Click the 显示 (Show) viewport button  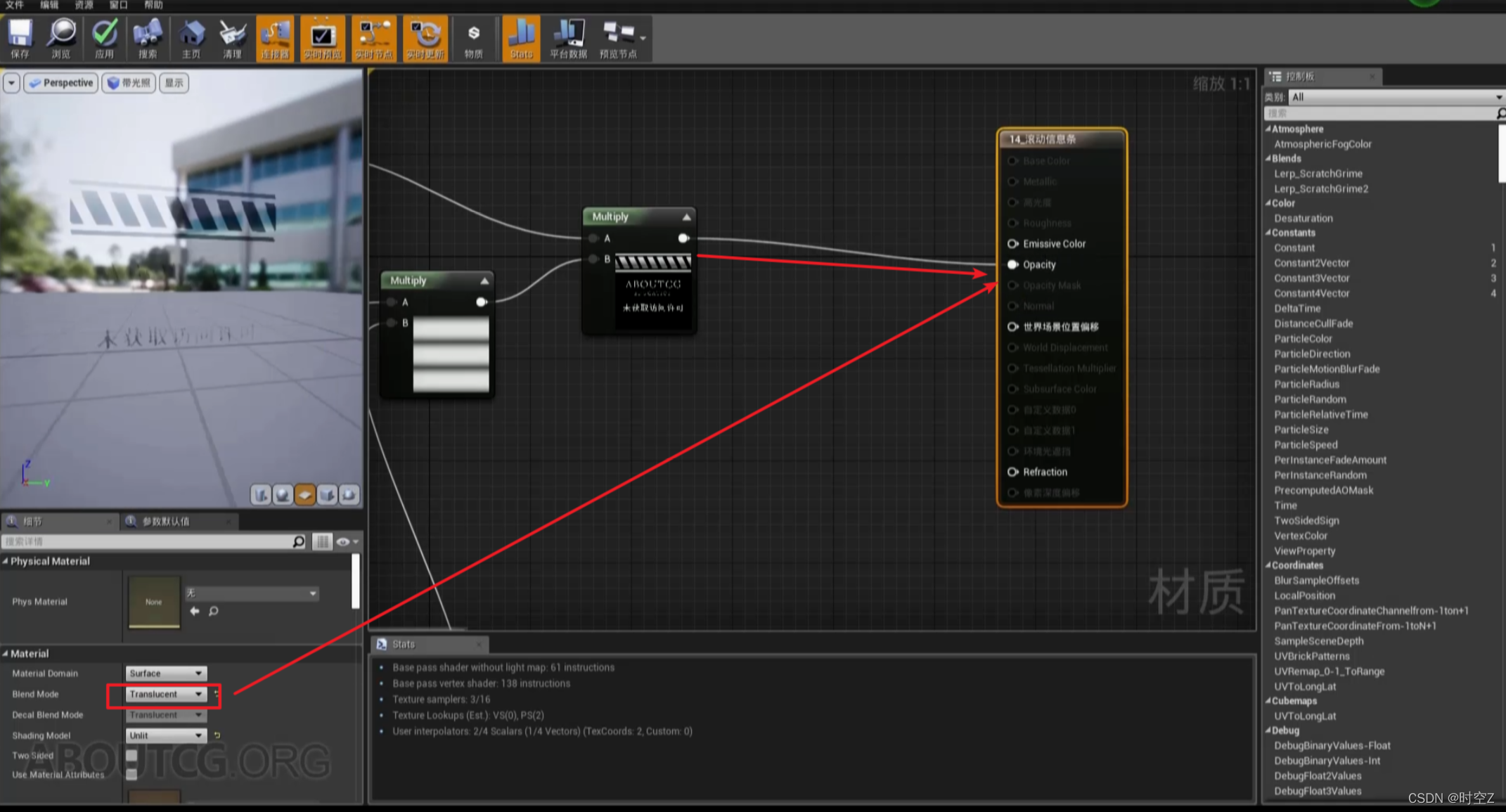(174, 83)
